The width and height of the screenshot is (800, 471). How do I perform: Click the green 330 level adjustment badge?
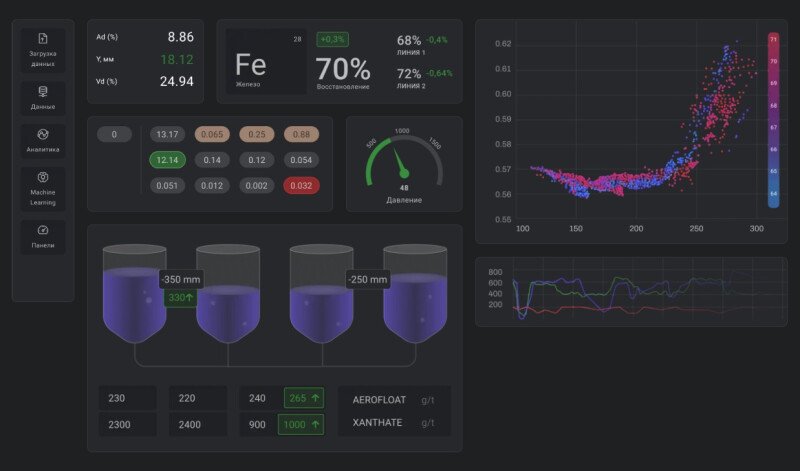pyautogui.click(x=181, y=298)
